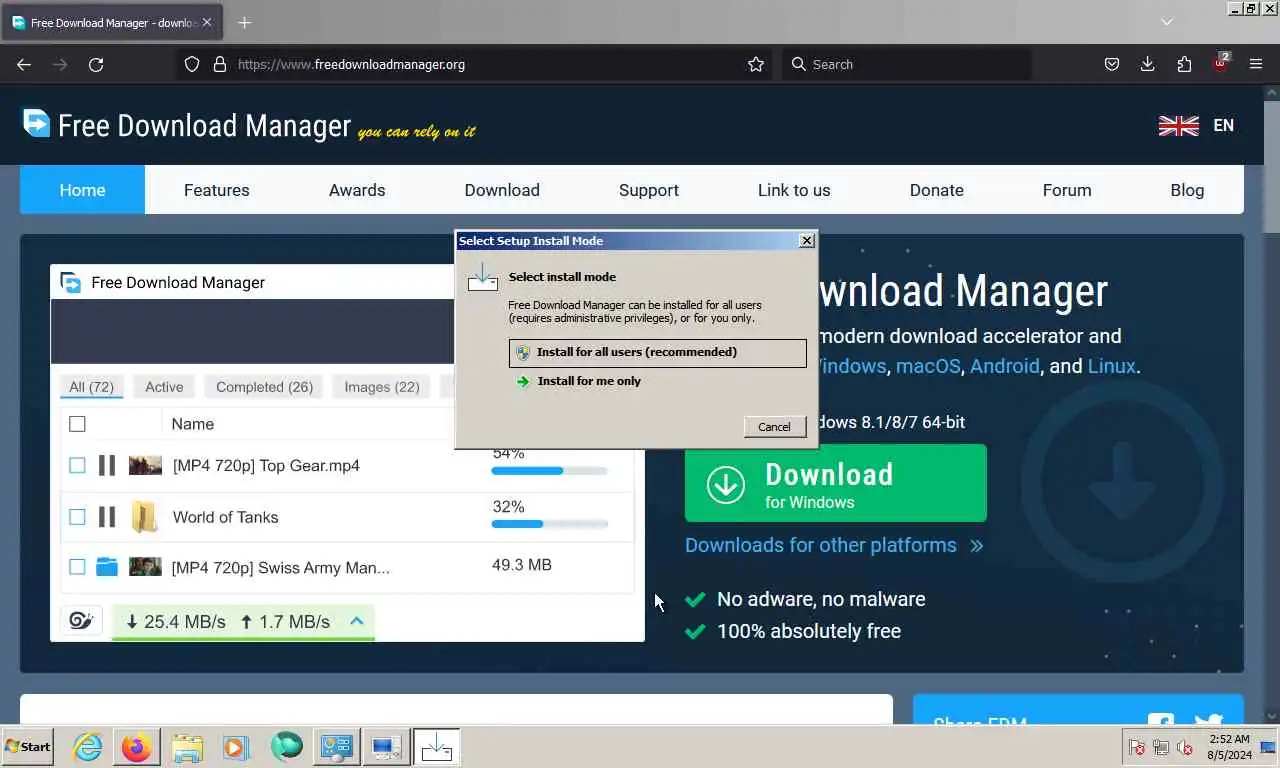Open the EN language selector

pyautogui.click(x=1223, y=125)
